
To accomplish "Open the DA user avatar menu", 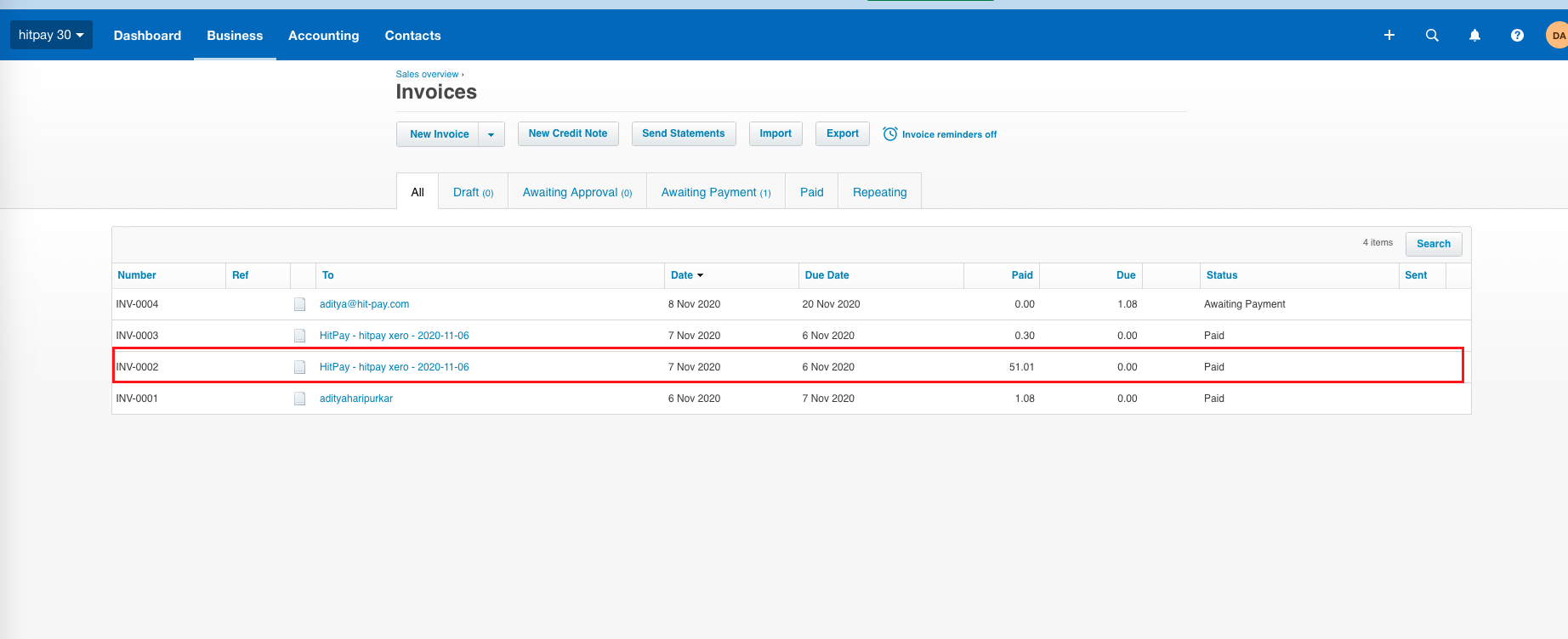I will [1557, 35].
